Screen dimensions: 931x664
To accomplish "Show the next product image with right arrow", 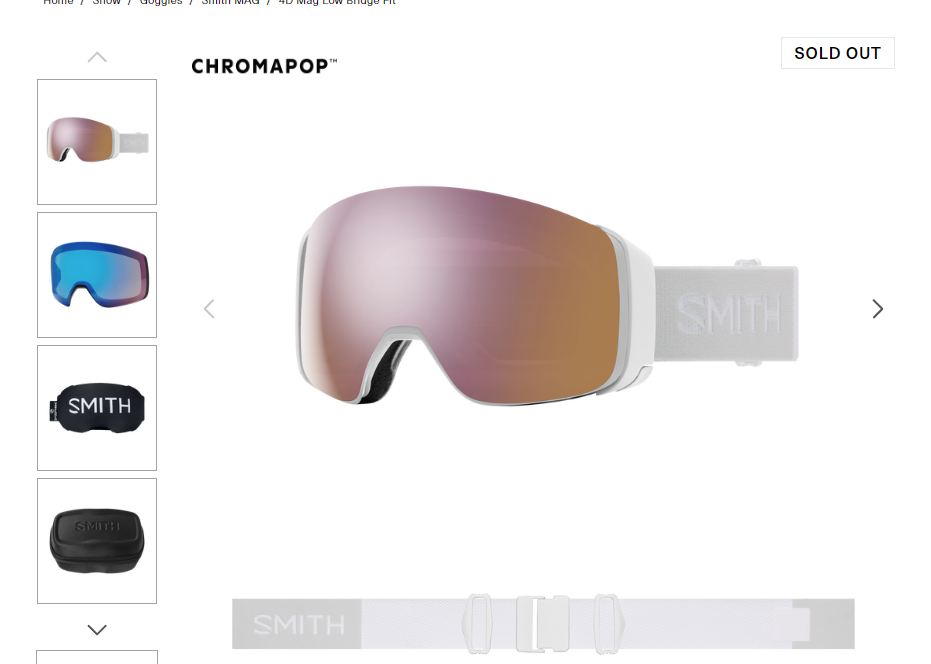I will [x=878, y=309].
